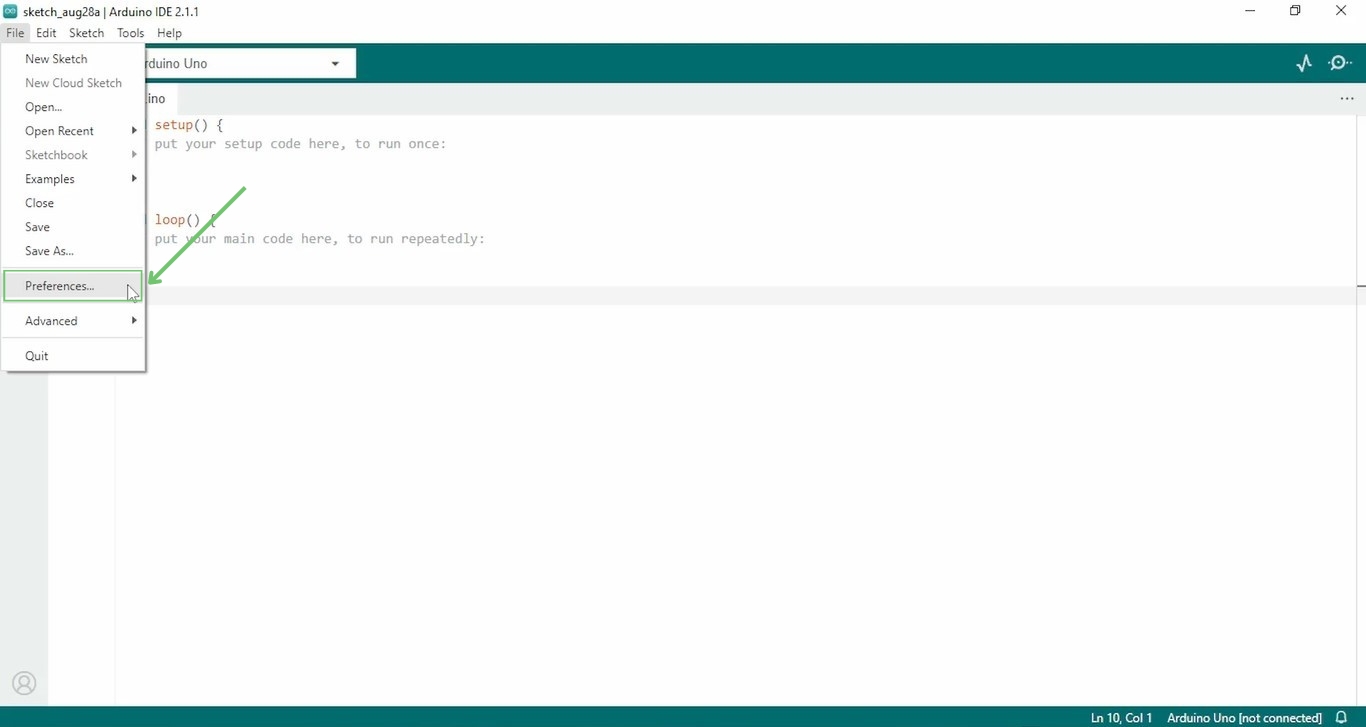Click the Arduino logo in title bar
Screen dimensions: 1366x727
click(10, 11)
